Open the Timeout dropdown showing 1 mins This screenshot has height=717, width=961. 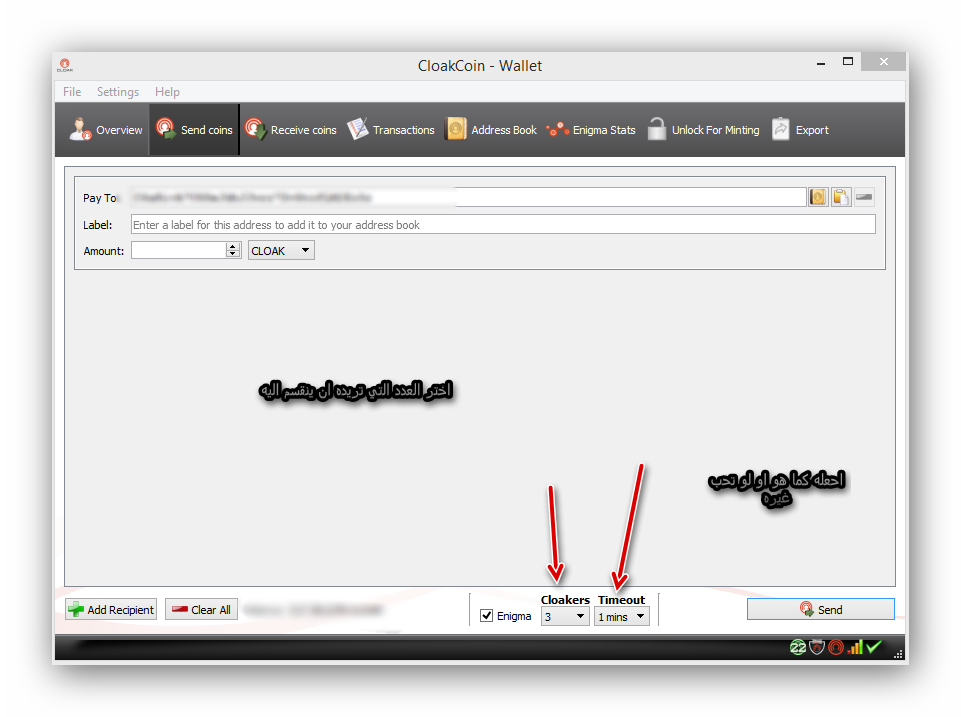621,616
